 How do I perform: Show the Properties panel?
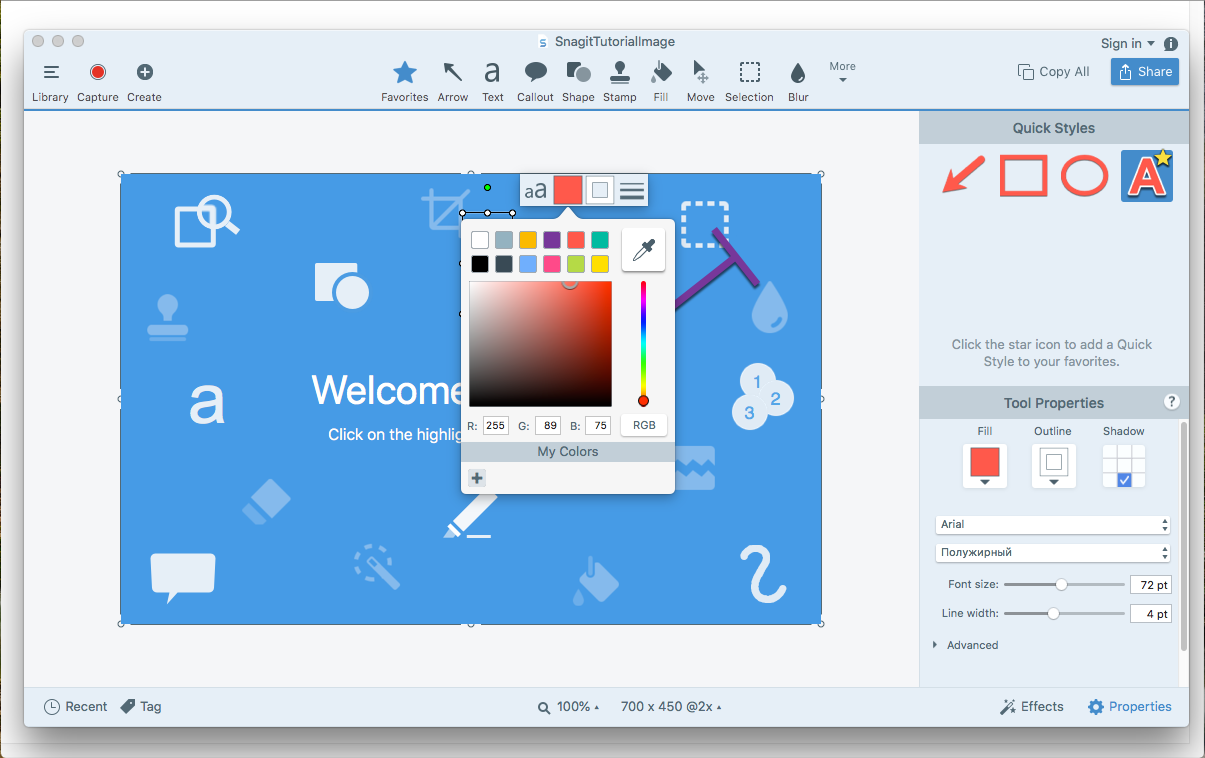(1130, 706)
